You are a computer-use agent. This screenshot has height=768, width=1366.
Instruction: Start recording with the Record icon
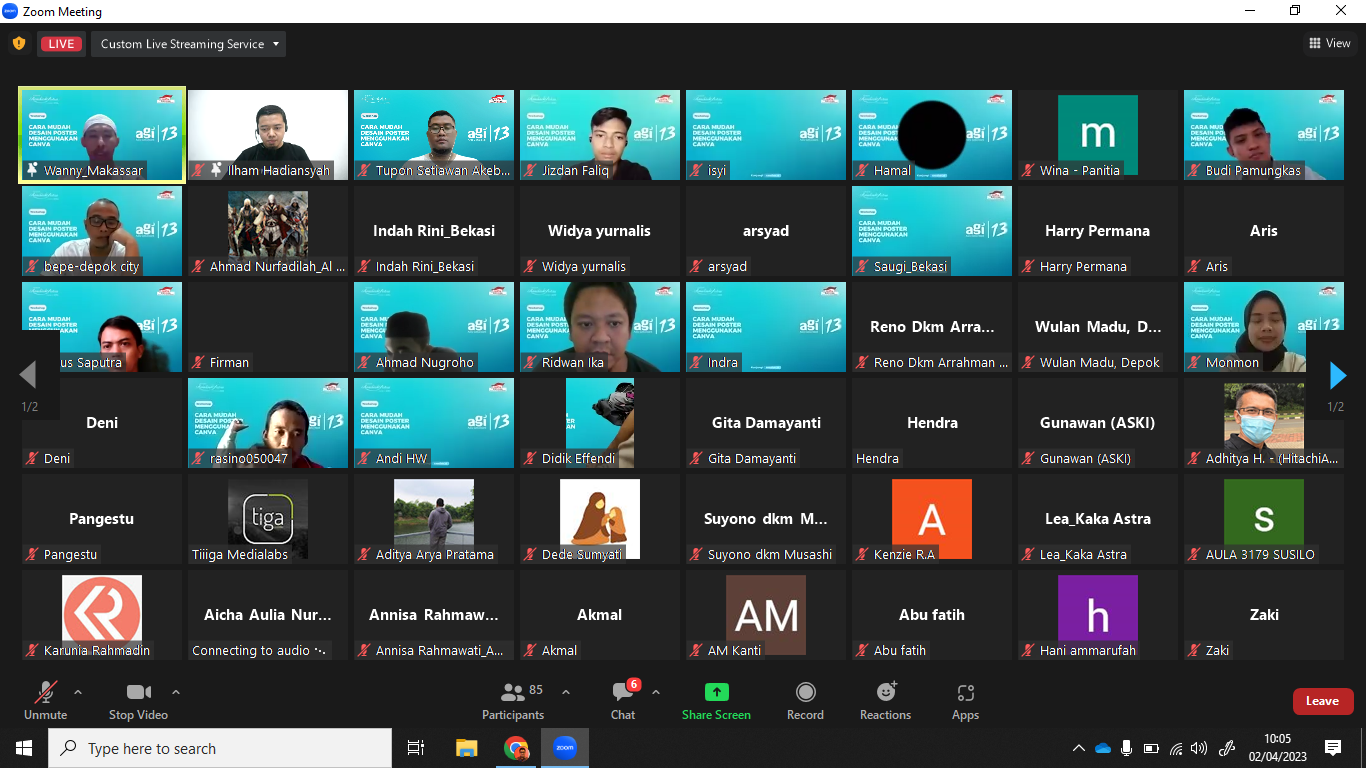805,693
